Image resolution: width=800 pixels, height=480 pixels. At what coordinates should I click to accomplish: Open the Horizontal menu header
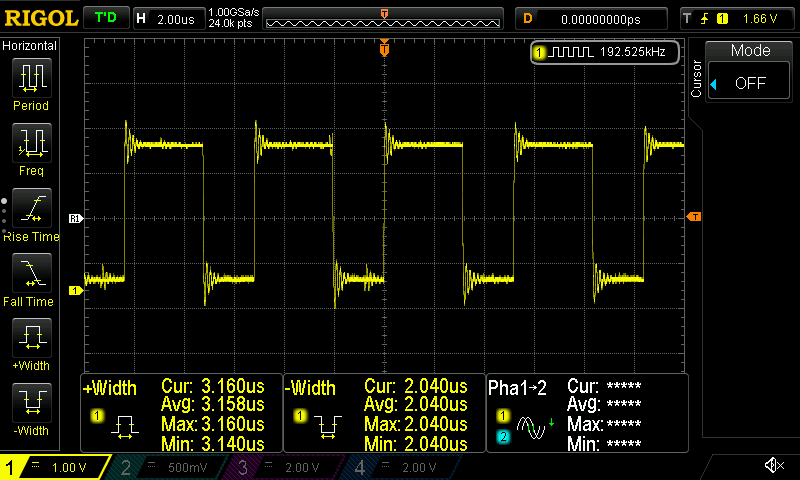point(30,46)
